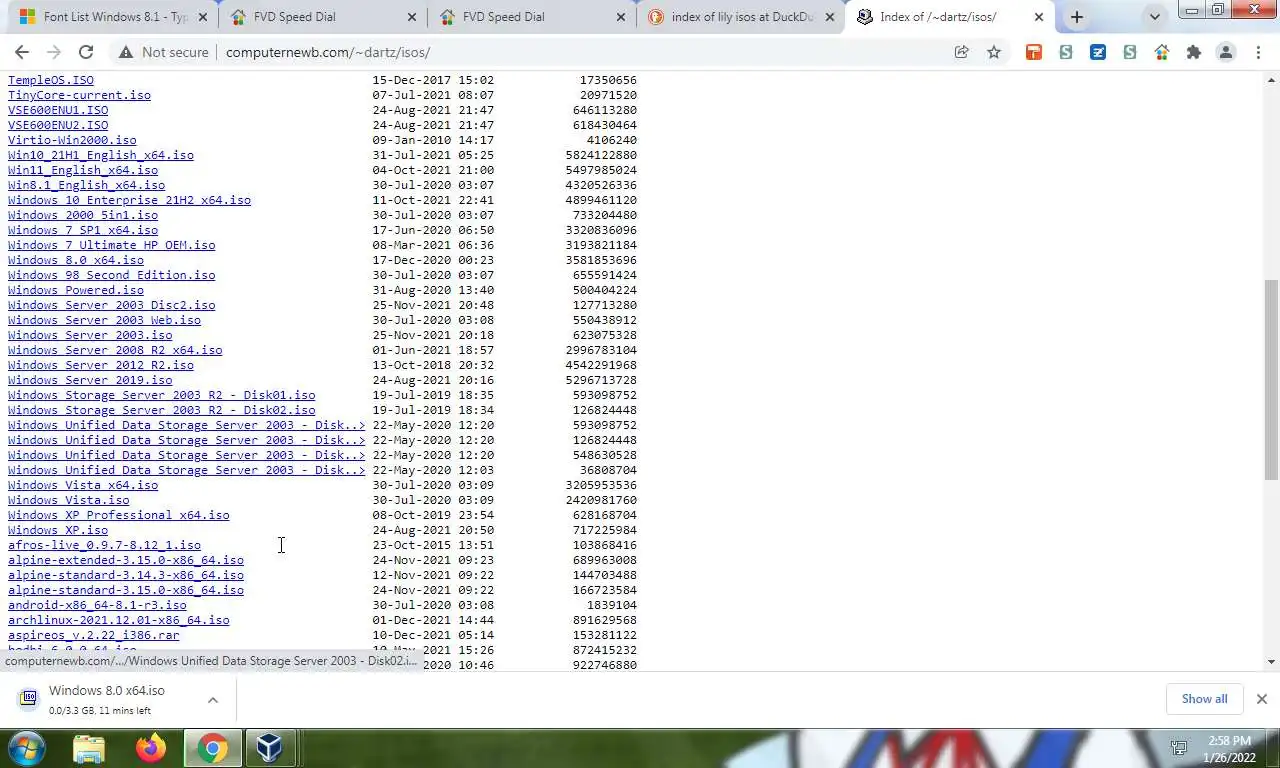This screenshot has width=1280, height=768.
Task: Switch to index of lily isos DuckDuckGo tab
Action: tap(740, 17)
